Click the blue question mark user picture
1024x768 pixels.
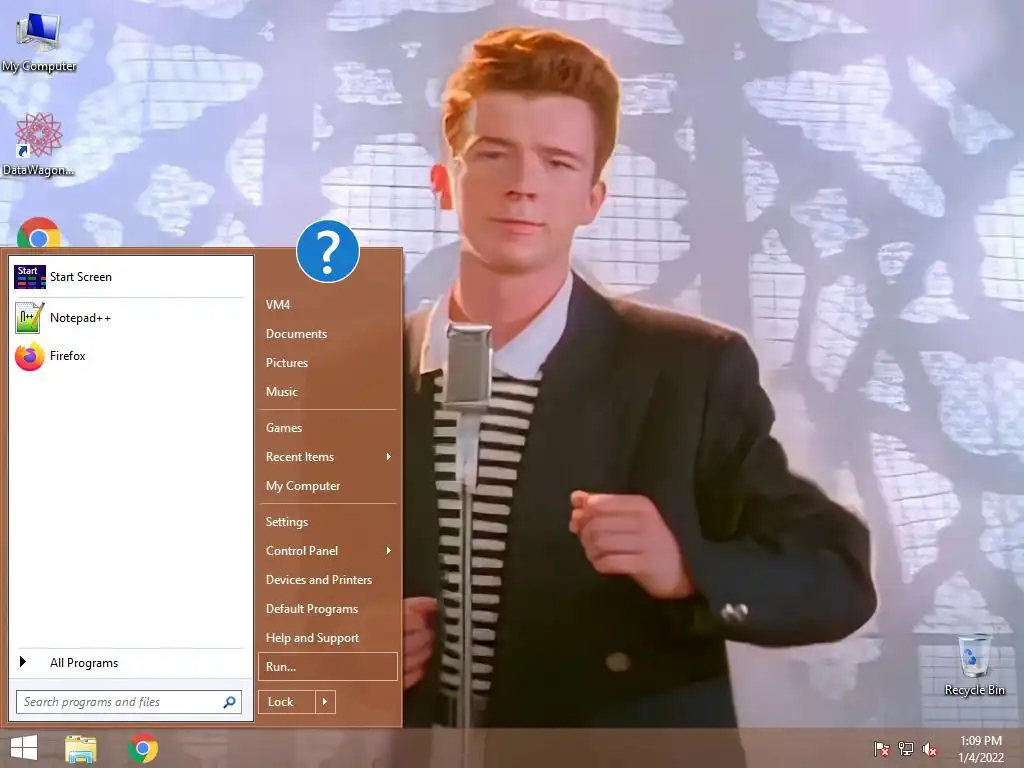328,251
